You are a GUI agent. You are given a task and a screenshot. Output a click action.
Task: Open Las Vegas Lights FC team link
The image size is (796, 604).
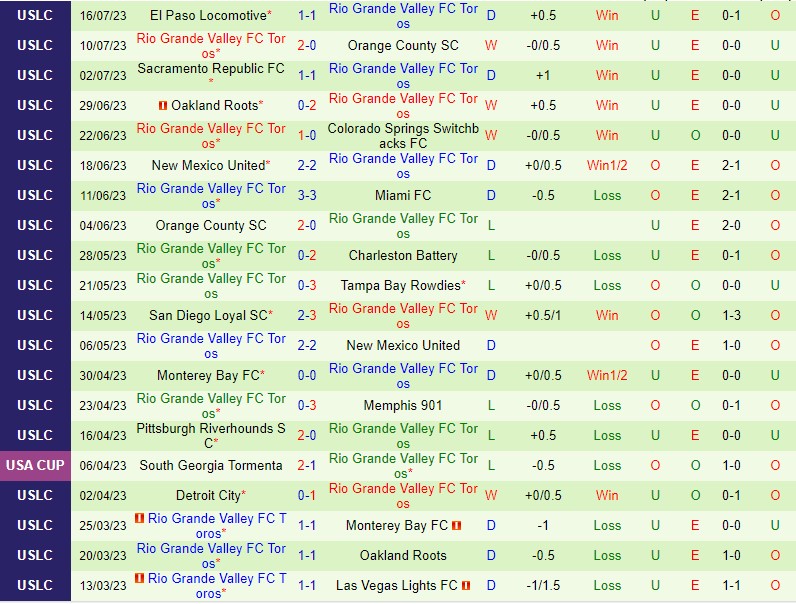coord(396,585)
